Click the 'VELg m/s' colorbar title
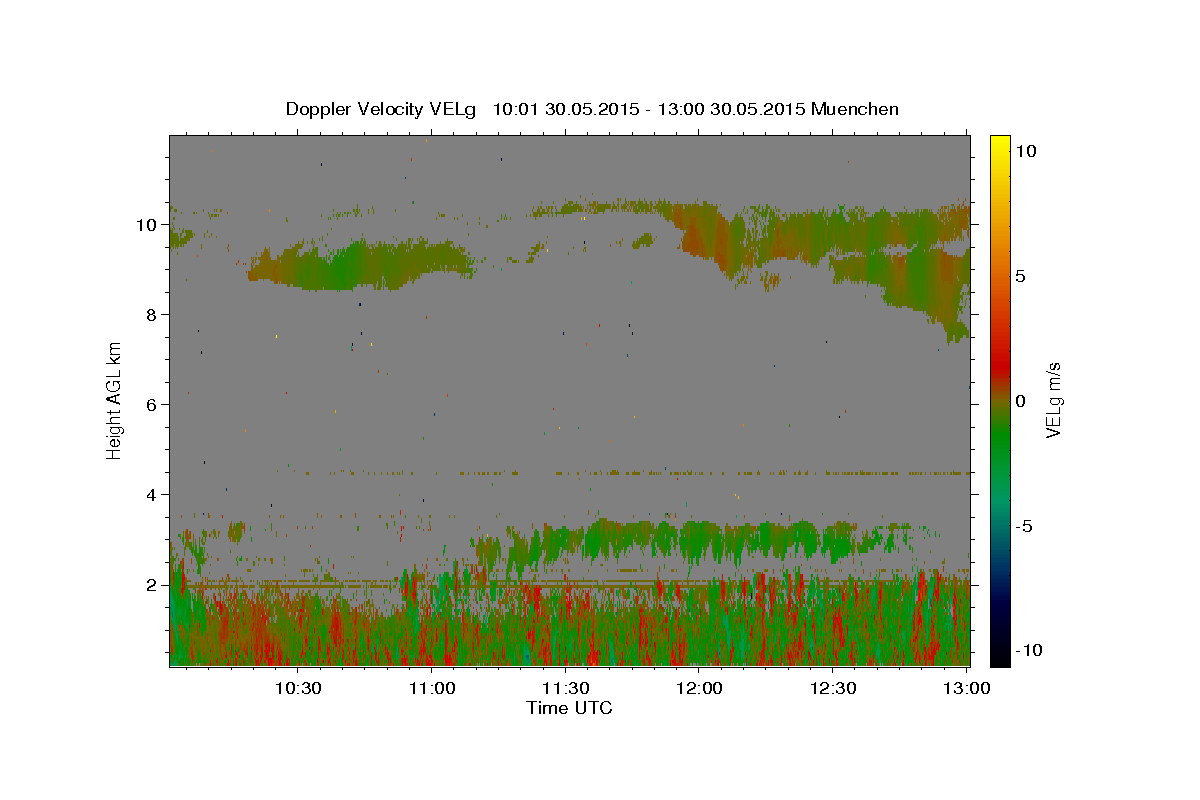 click(1053, 400)
